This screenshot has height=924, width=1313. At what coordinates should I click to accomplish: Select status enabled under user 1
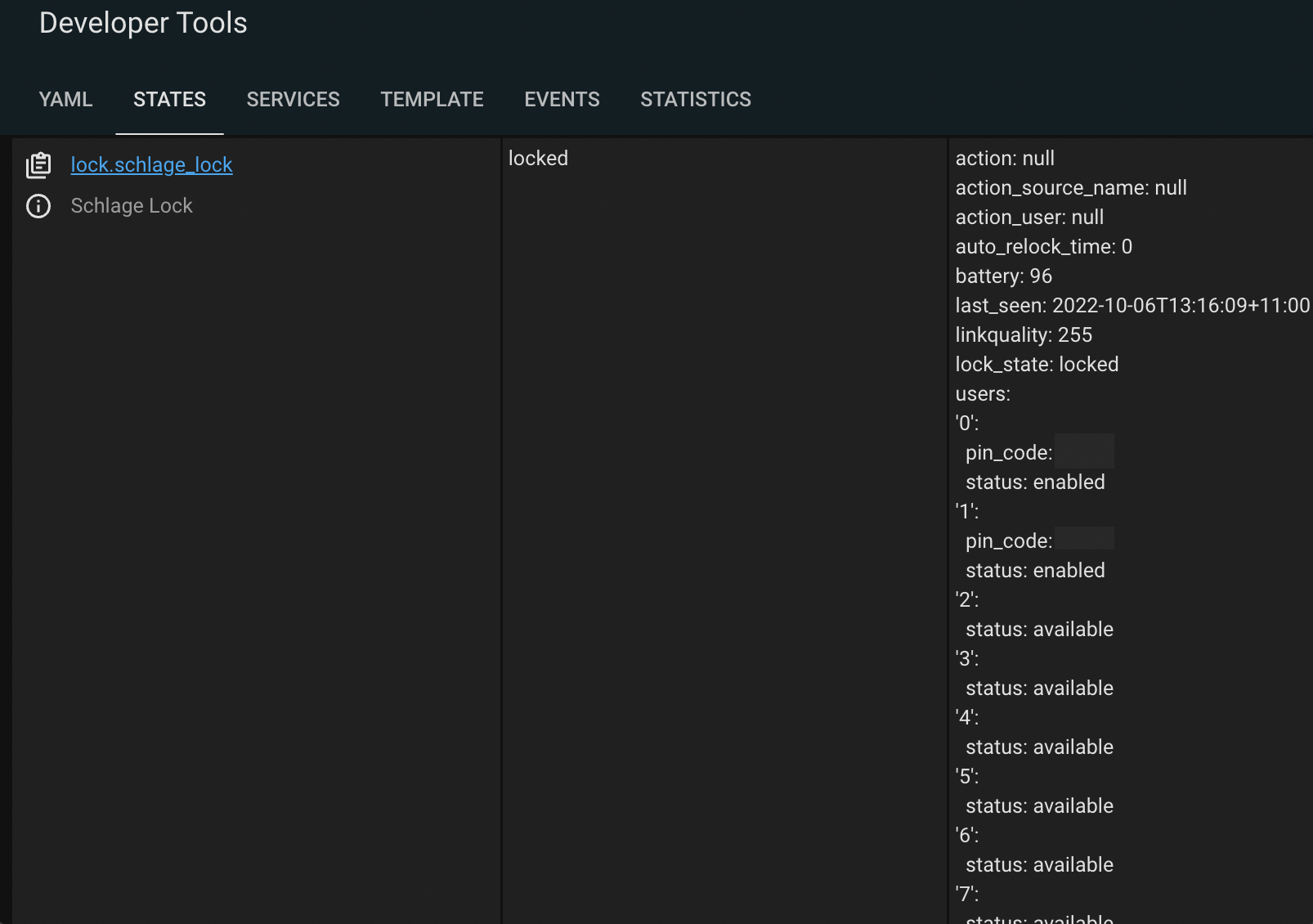tap(1035, 570)
